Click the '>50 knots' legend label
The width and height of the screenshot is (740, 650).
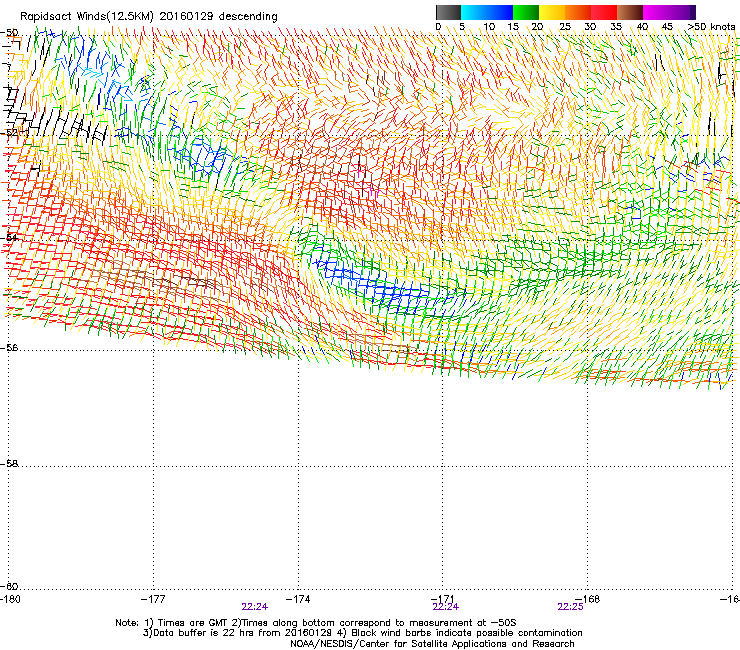coord(712,27)
